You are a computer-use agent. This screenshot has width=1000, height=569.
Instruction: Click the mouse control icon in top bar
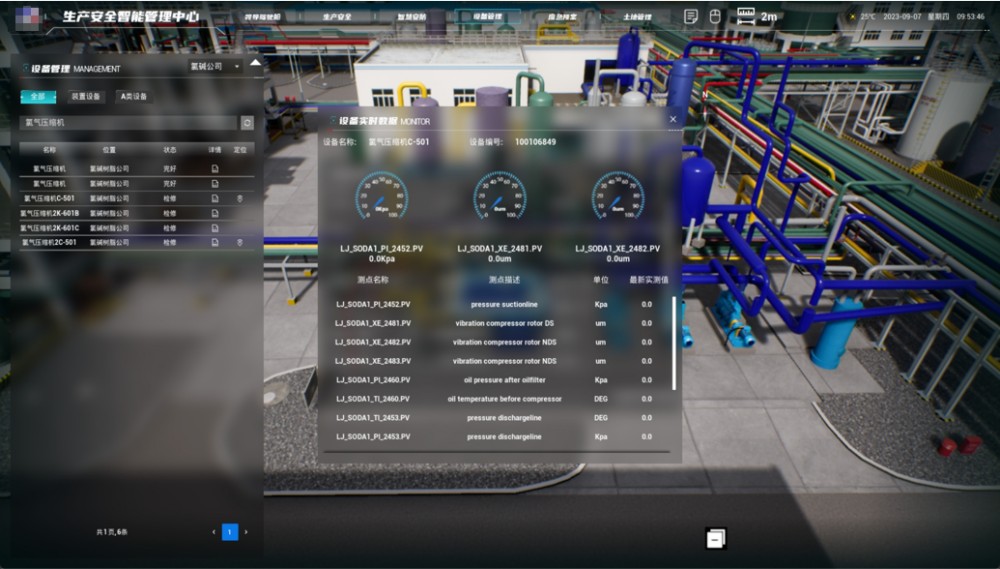(715, 16)
